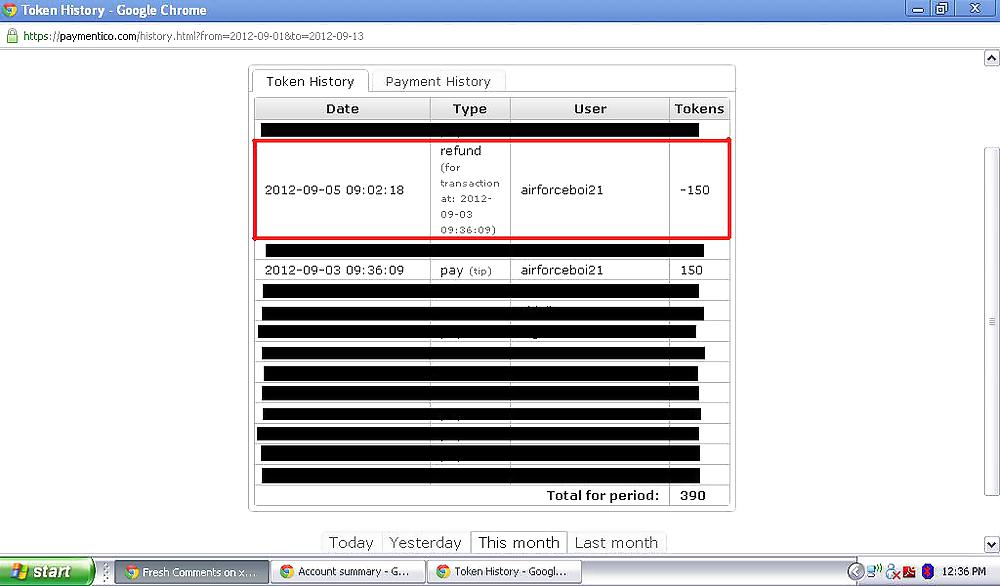1000x586 pixels.
Task: View Last month token history
Action: pyautogui.click(x=616, y=542)
